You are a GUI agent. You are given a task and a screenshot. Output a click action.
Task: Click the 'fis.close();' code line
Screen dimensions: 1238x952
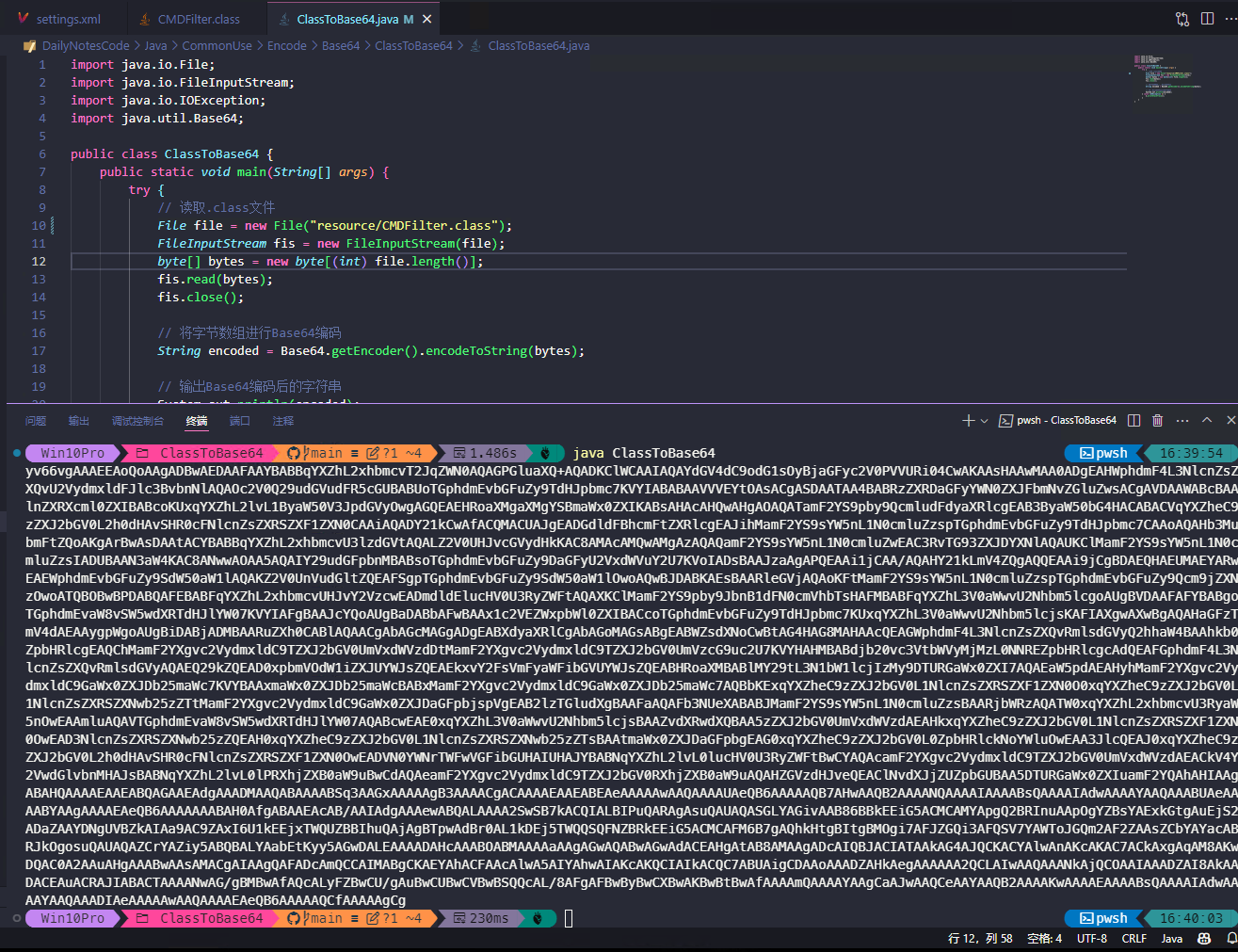(201, 297)
